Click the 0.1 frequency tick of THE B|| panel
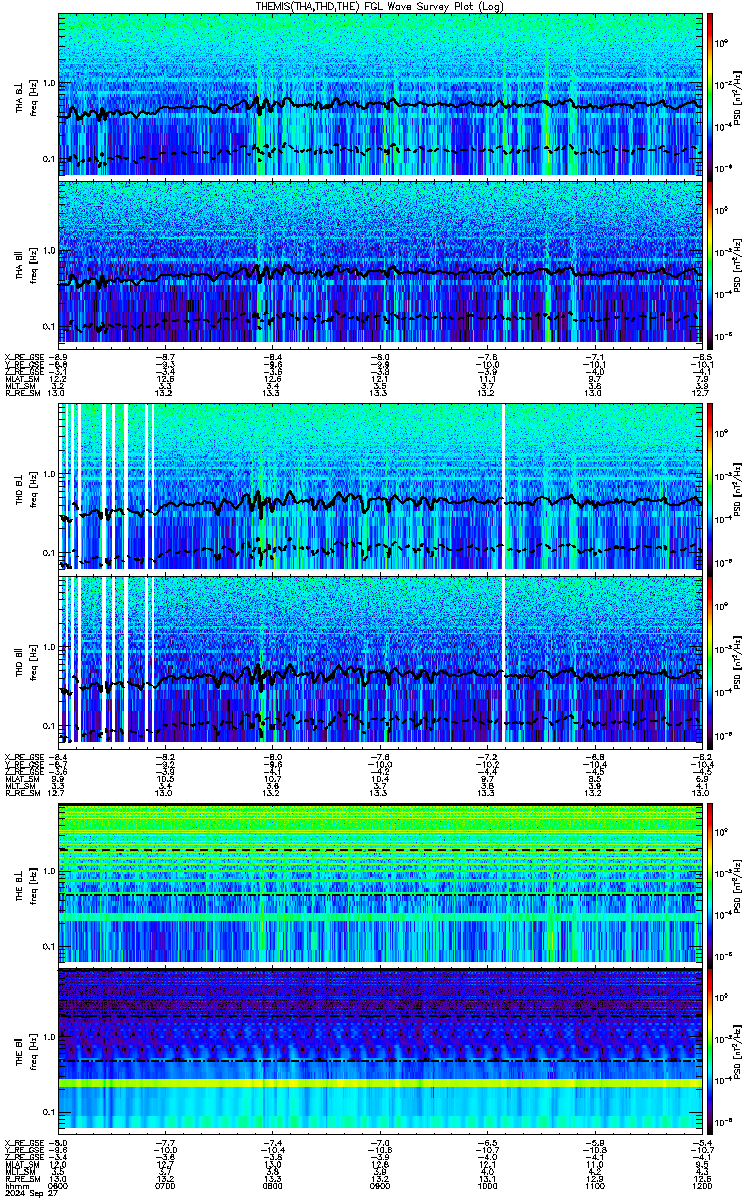 pyautogui.click(x=48, y=1112)
